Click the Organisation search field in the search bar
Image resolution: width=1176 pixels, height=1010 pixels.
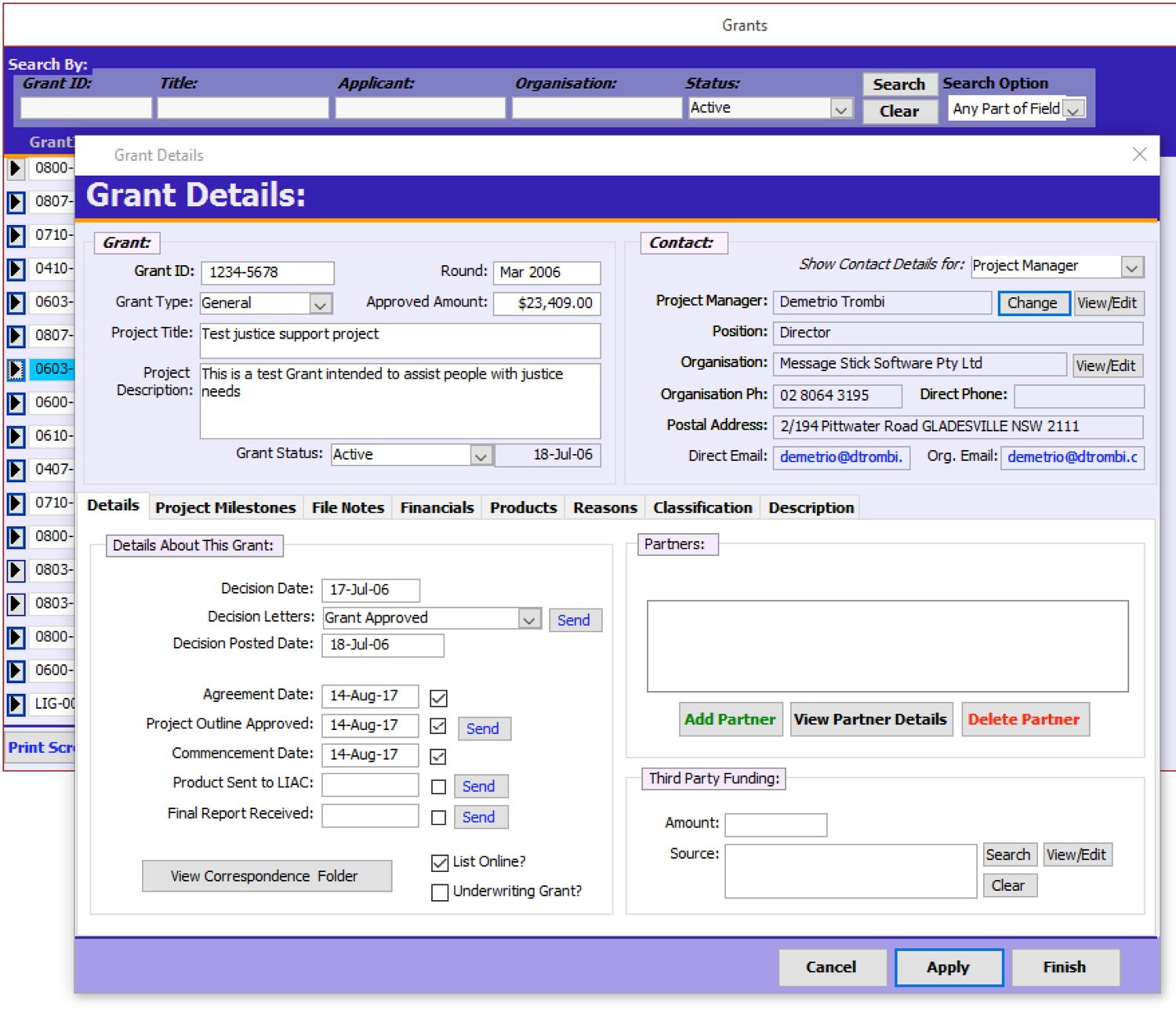597,108
